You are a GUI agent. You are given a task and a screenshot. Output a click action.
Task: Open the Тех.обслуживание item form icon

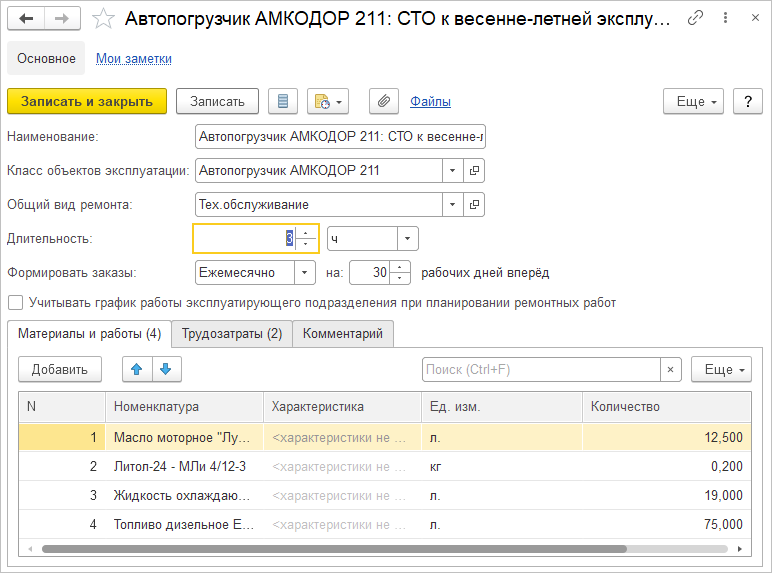click(474, 205)
